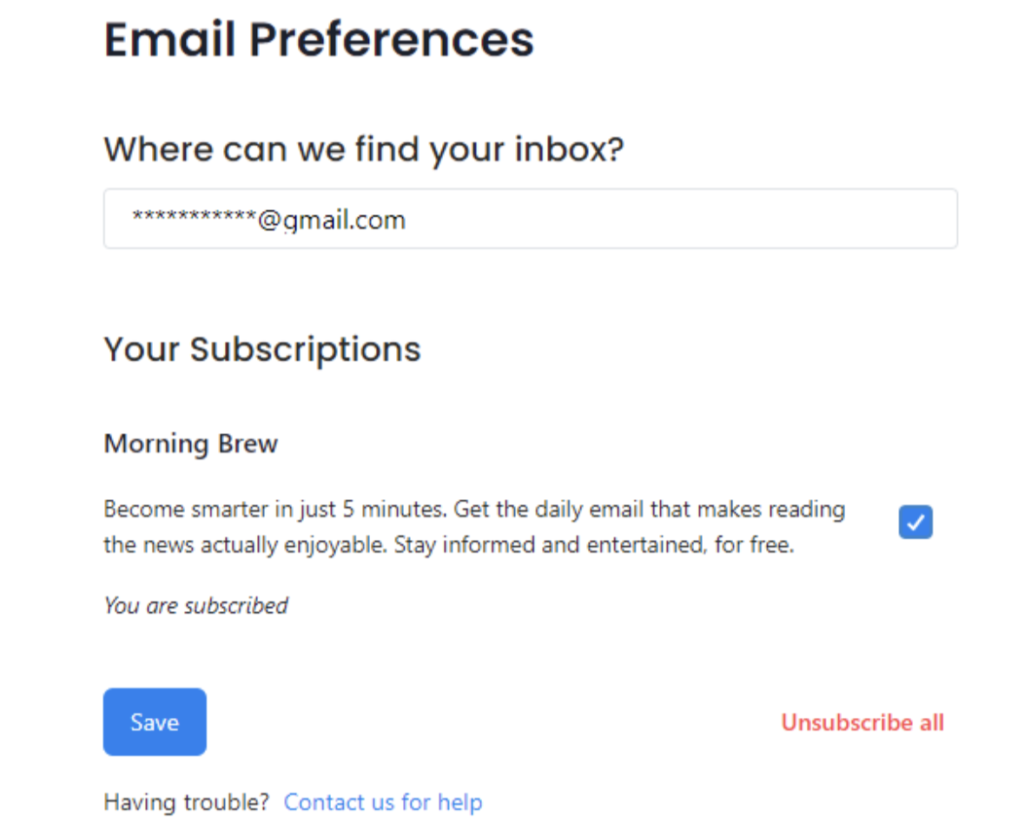Screen dimensions: 1024x836
Task: Select the Your Subscriptions section title
Action: point(261,349)
